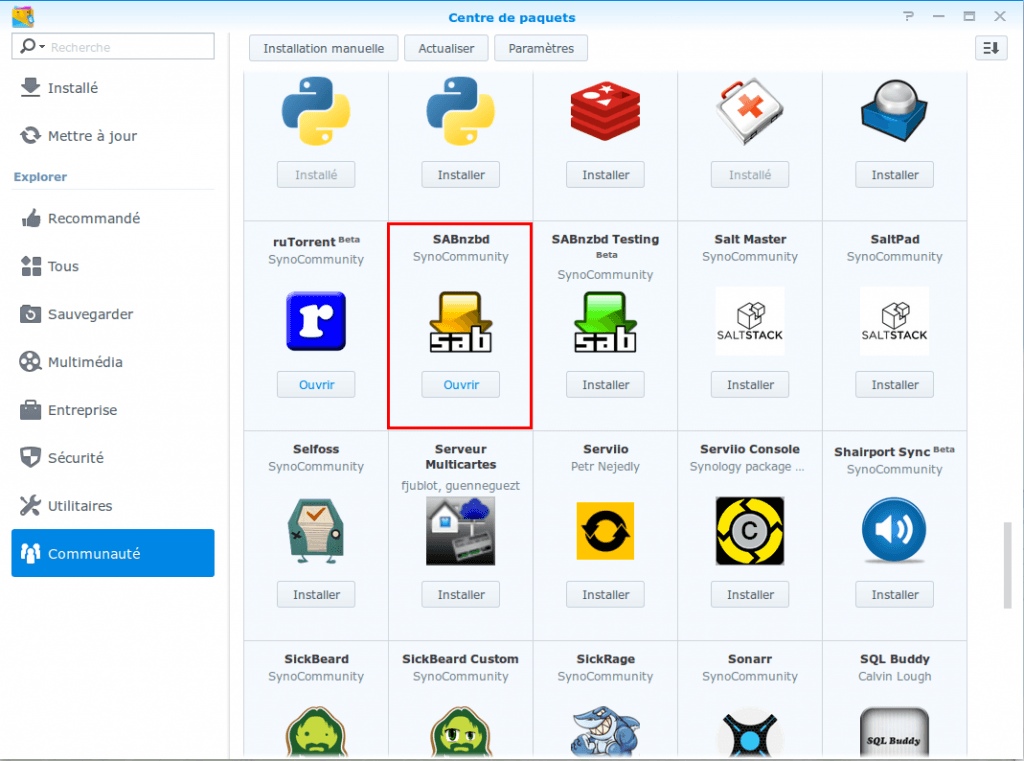
Task: Click the ruTorrent blue r icon
Action: tap(316, 321)
